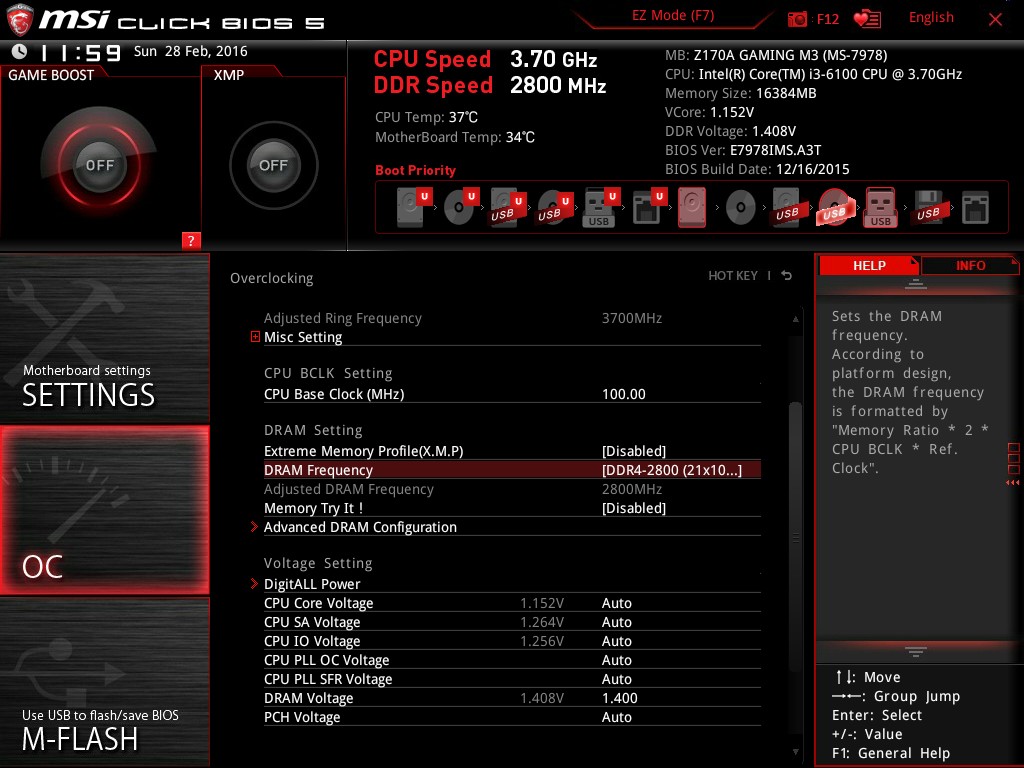Image resolution: width=1024 pixels, height=768 pixels.
Task: Select the legacy network boot icon at end
Action: tap(975, 208)
